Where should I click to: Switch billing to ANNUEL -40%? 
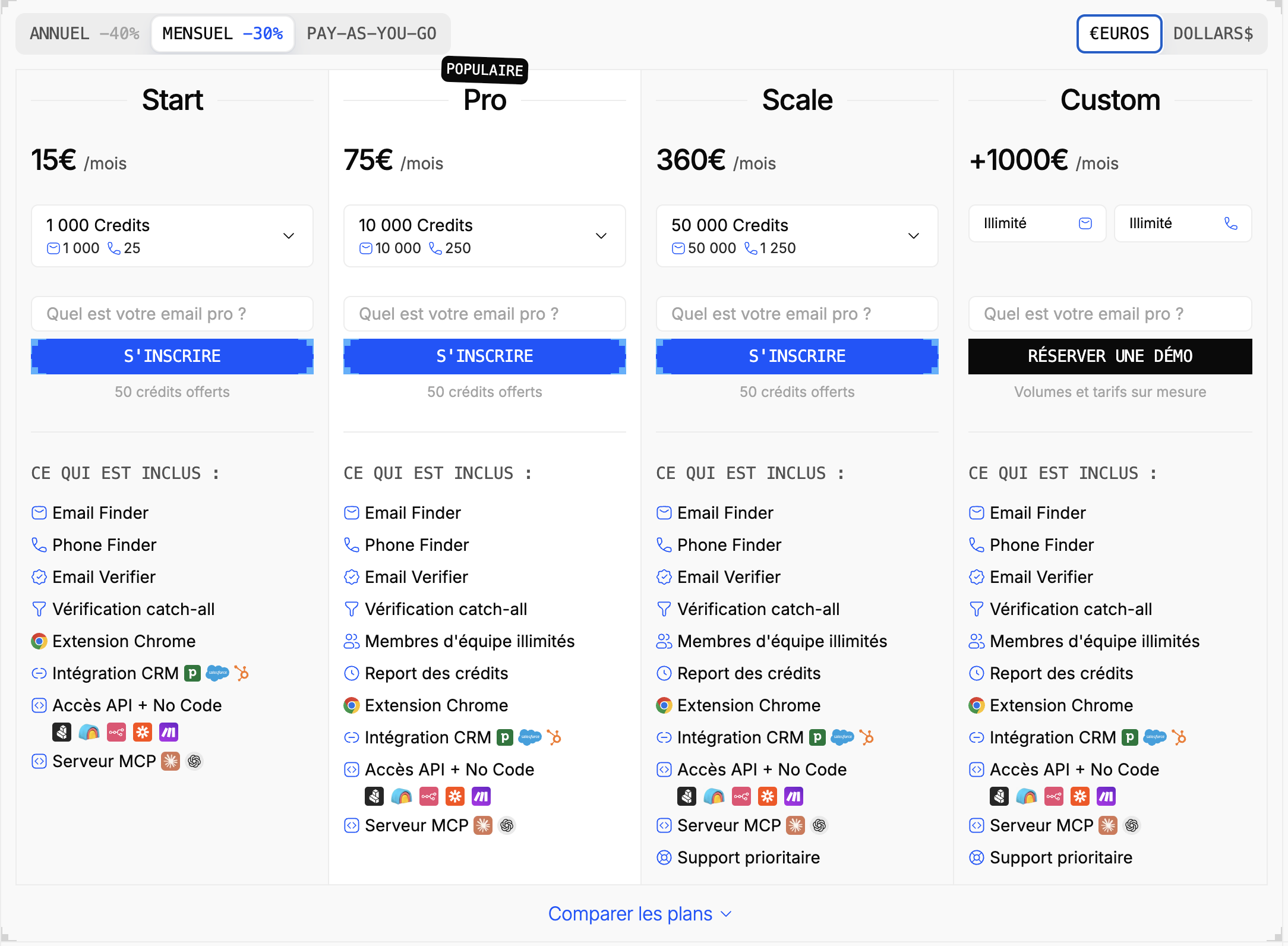pos(84,34)
